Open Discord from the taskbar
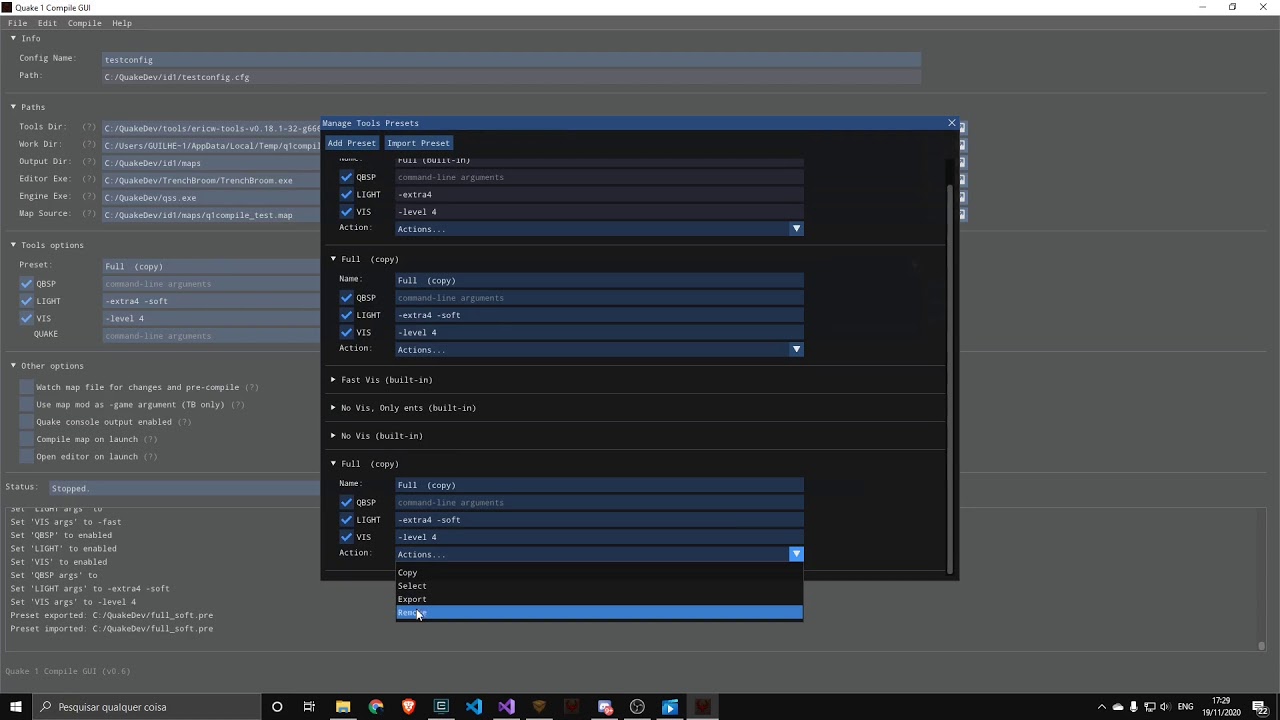Screen dimensions: 1280x720 tap(605, 707)
